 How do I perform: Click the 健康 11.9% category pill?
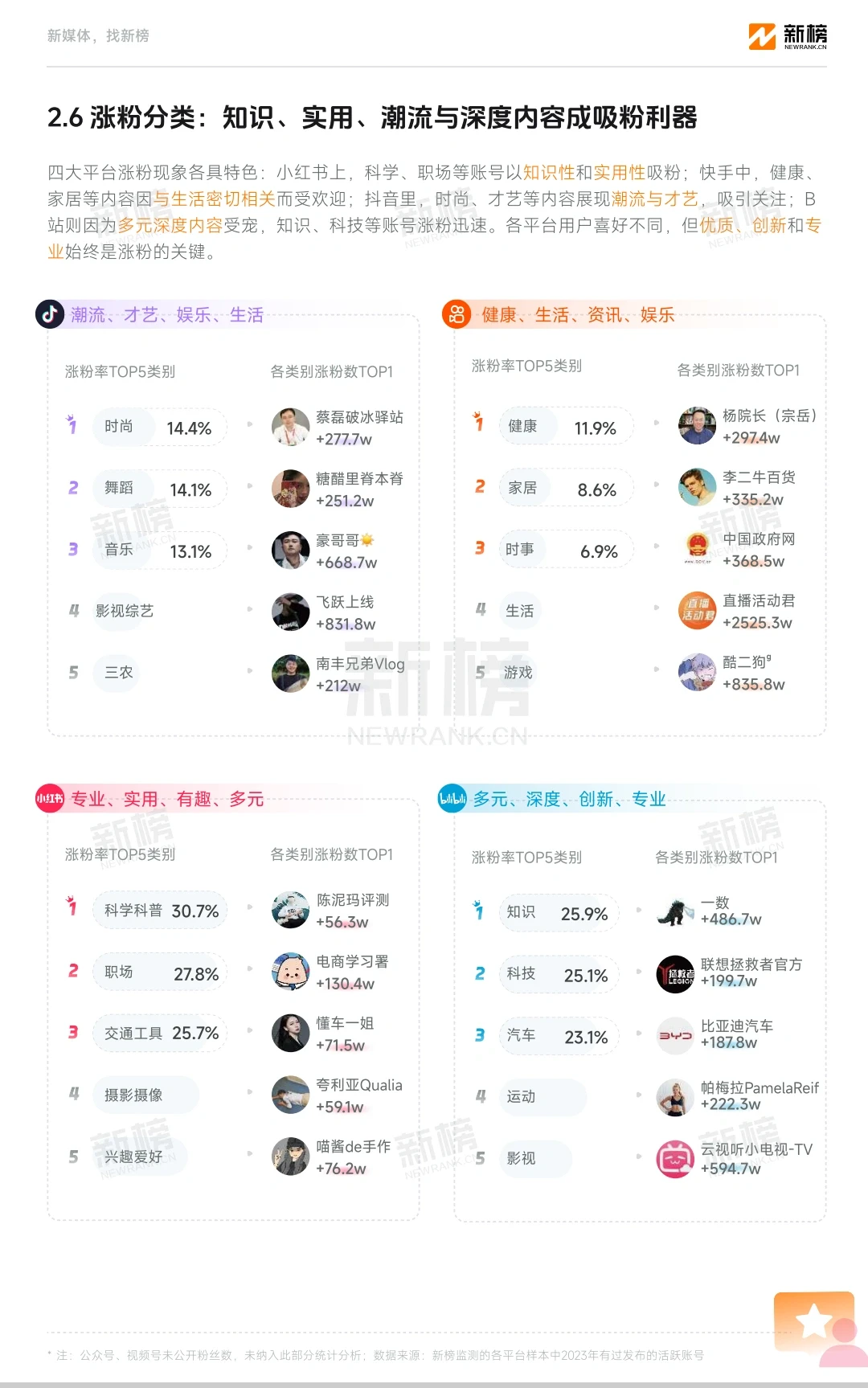[564, 427]
